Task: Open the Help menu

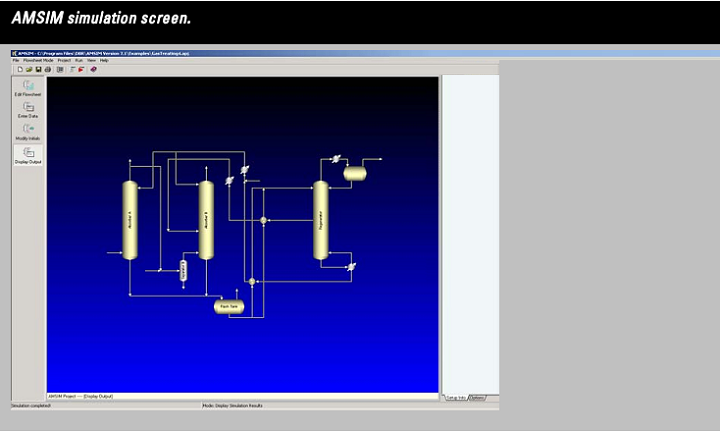Action: point(104,60)
